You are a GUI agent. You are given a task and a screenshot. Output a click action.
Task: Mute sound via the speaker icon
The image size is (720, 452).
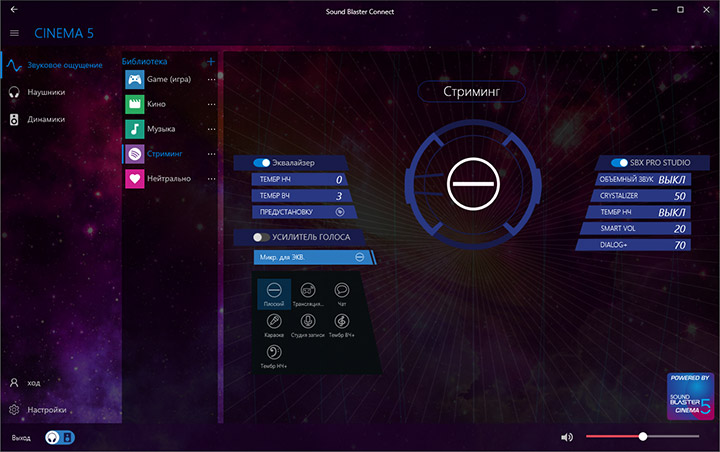567,437
